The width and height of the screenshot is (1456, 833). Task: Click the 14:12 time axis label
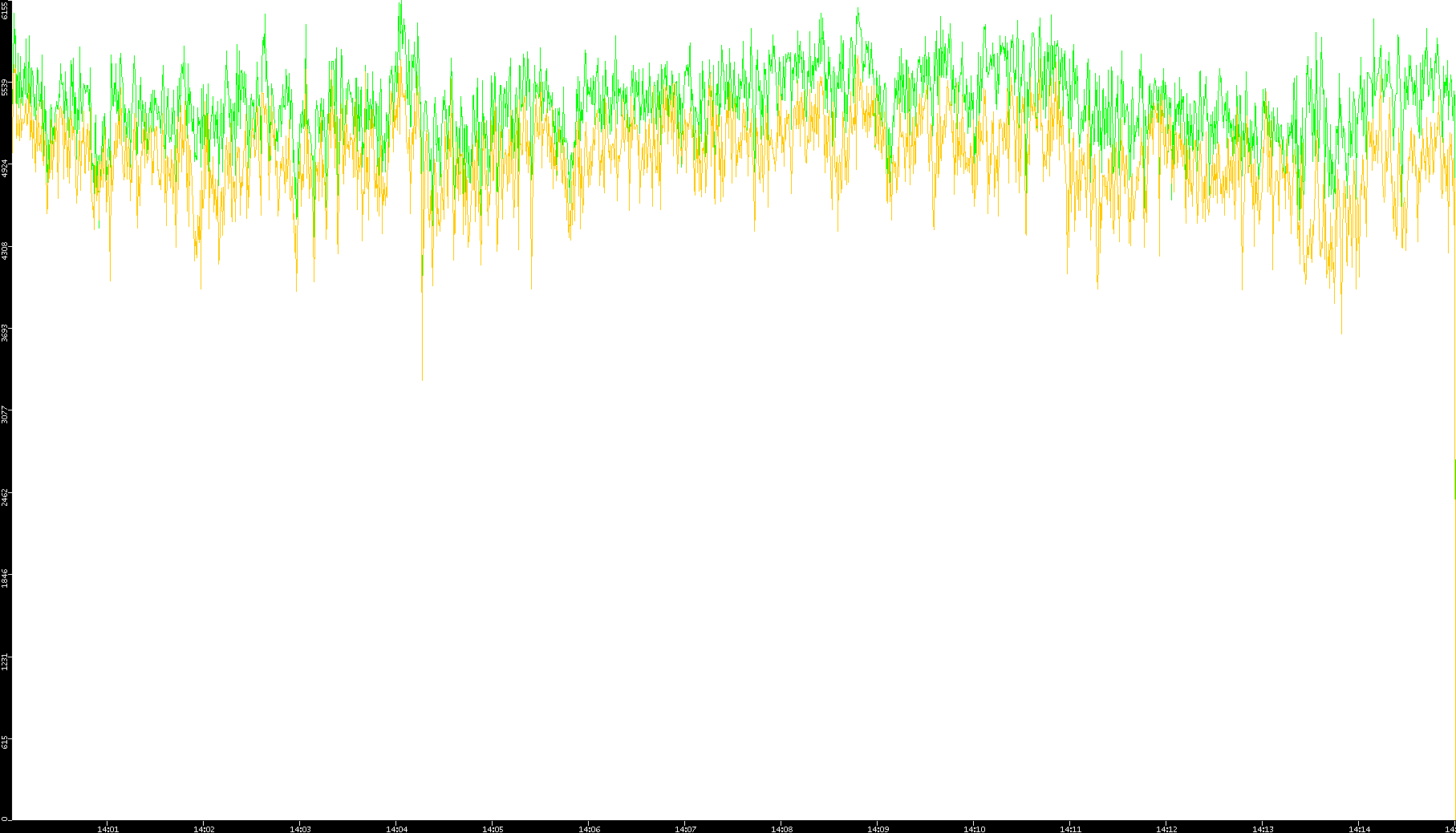pos(1166,829)
